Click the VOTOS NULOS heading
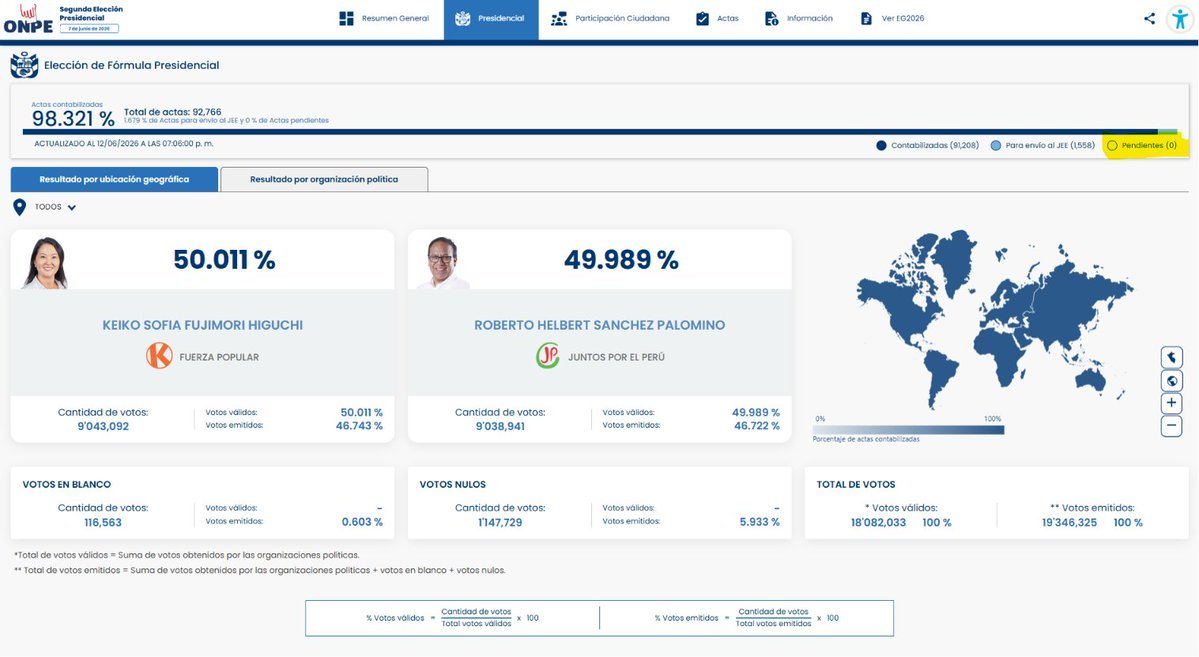Viewport: 1199px width, 657px height. coord(453,484)
